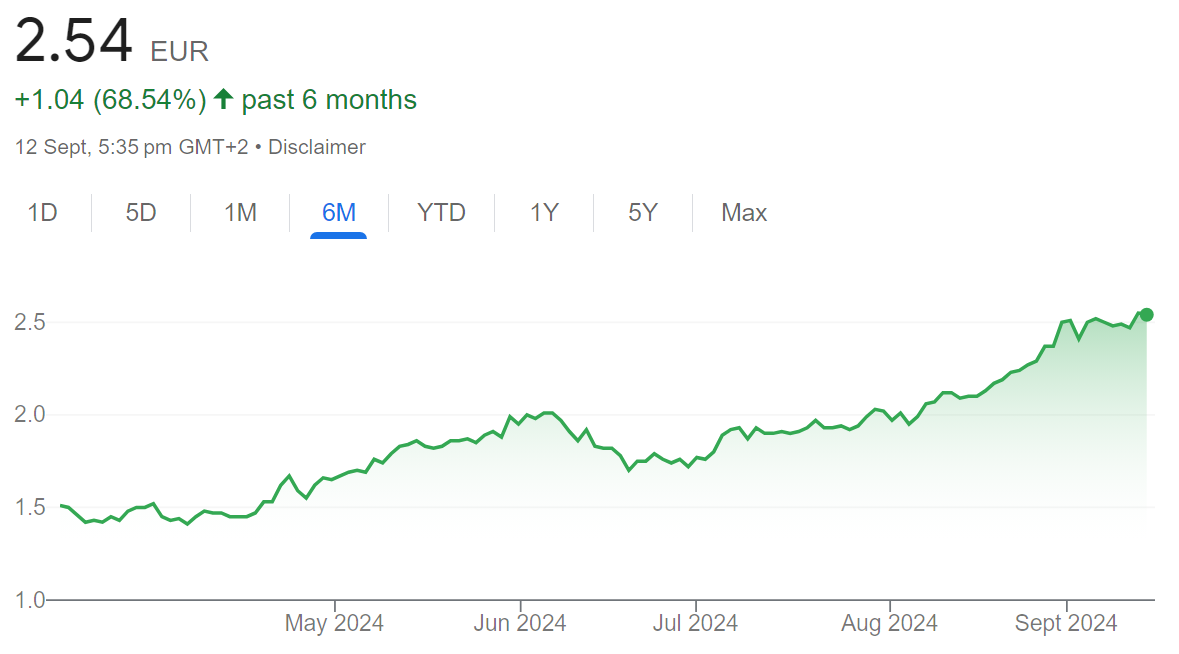Click the green endpoint dot on chart

[1146, 315]
